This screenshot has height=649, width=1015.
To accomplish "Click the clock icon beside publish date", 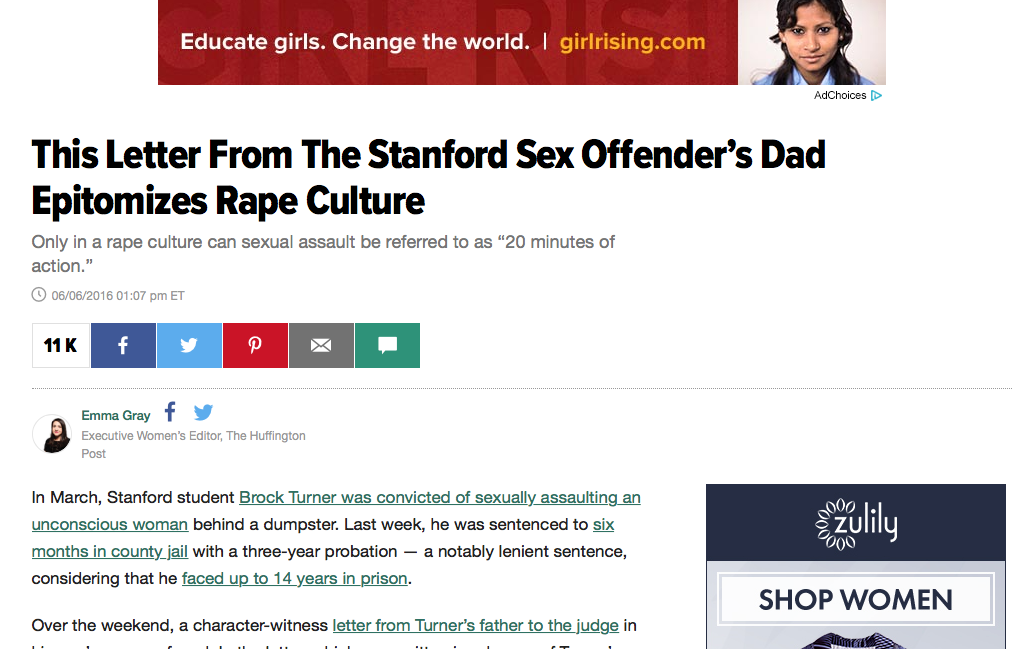I will (39, 294).
